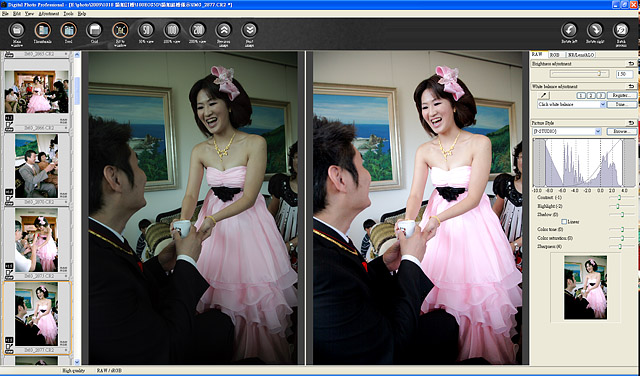640x376 pixels.
Task: Pick the white balance eyedropper tool
Action: [544, 96]
